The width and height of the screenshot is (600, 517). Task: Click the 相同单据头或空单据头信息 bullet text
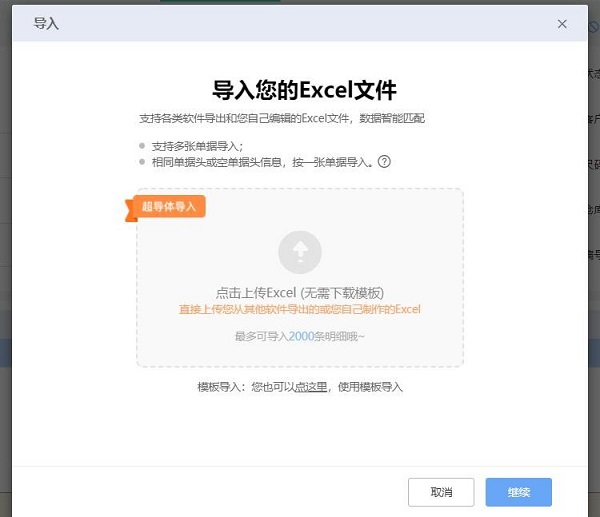point(262,162)
